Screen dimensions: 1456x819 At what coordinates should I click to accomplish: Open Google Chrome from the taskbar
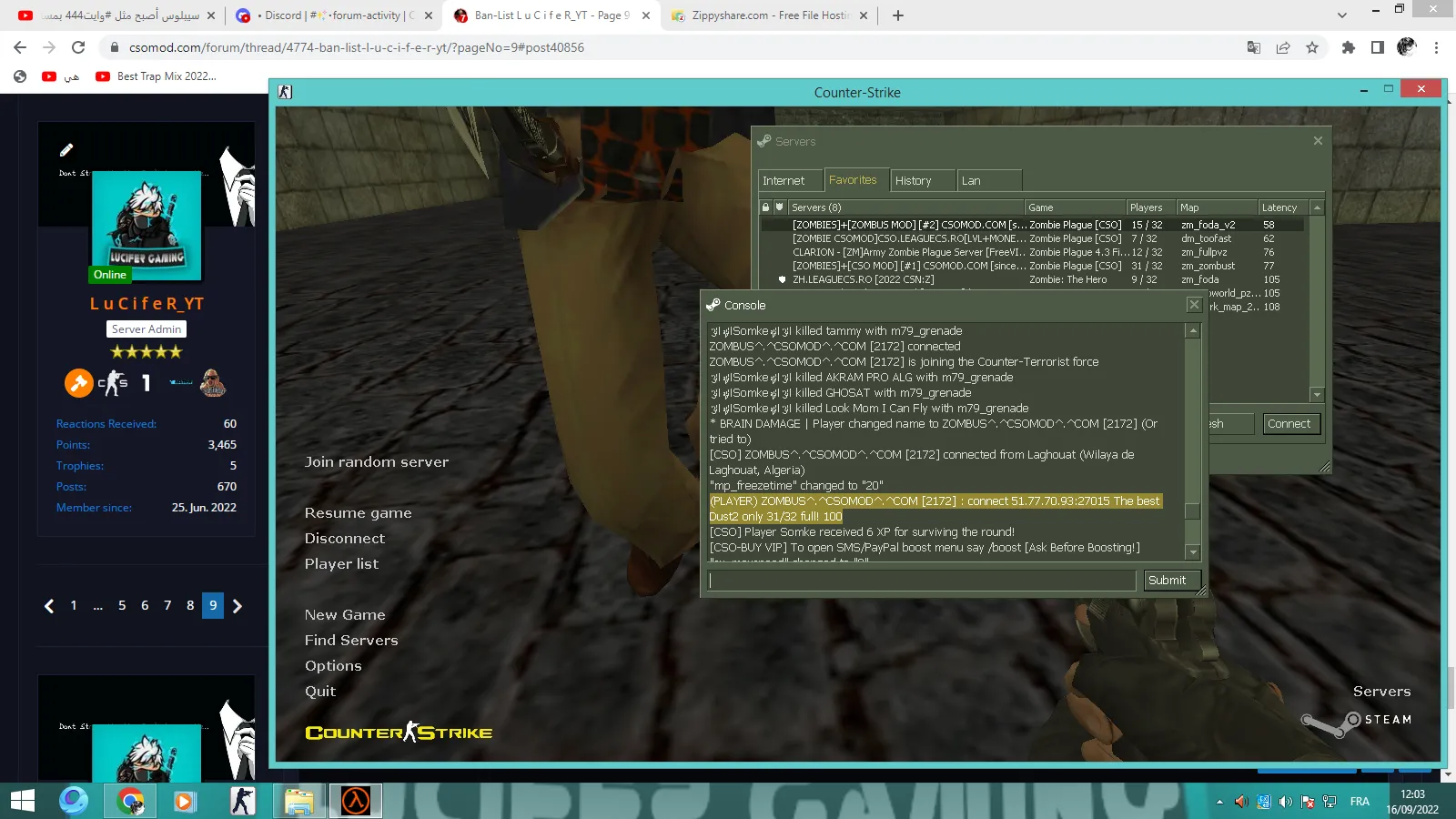coord(130,801)
